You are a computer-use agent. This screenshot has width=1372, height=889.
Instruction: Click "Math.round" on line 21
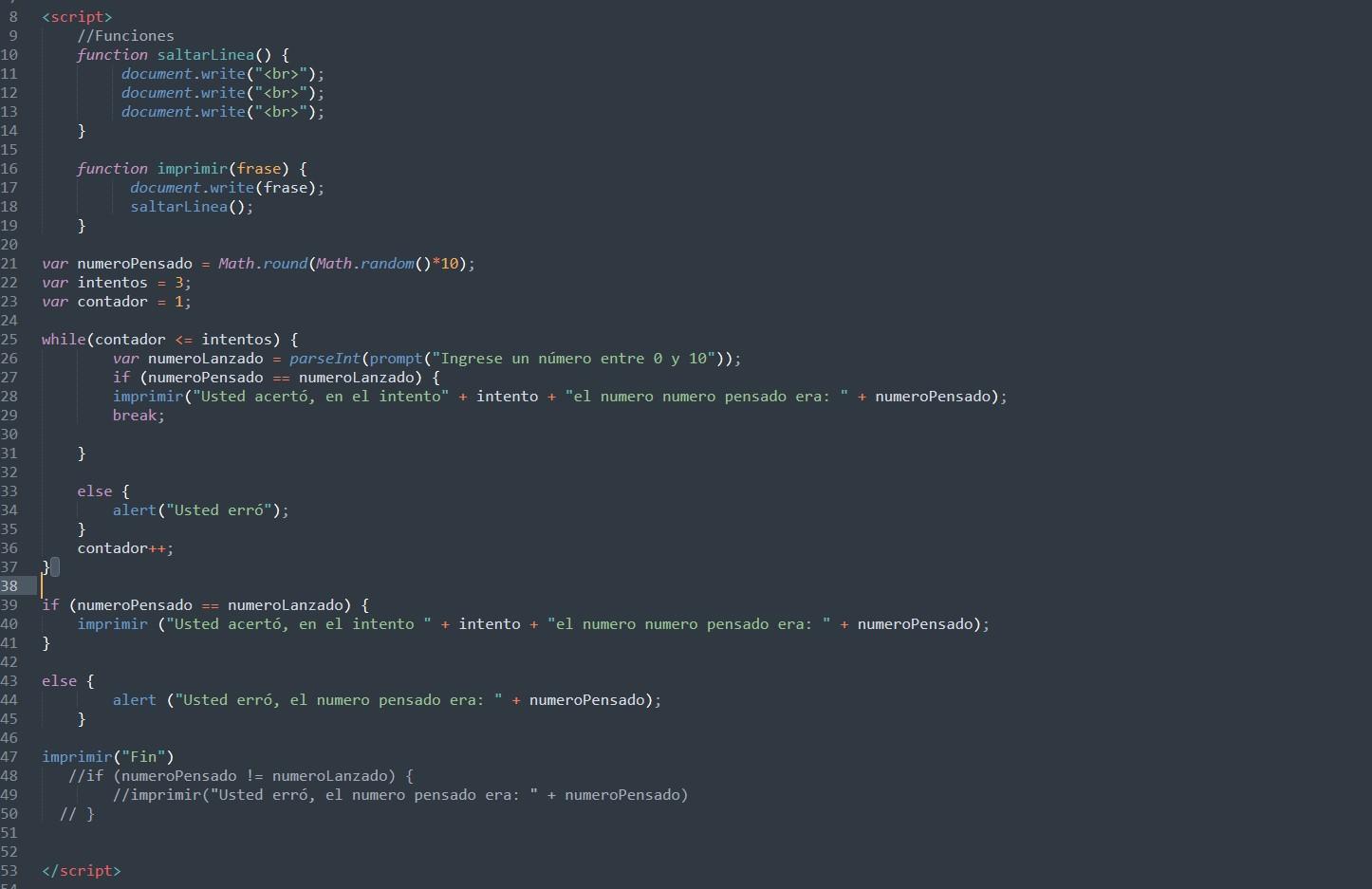[x=263, y=264]
